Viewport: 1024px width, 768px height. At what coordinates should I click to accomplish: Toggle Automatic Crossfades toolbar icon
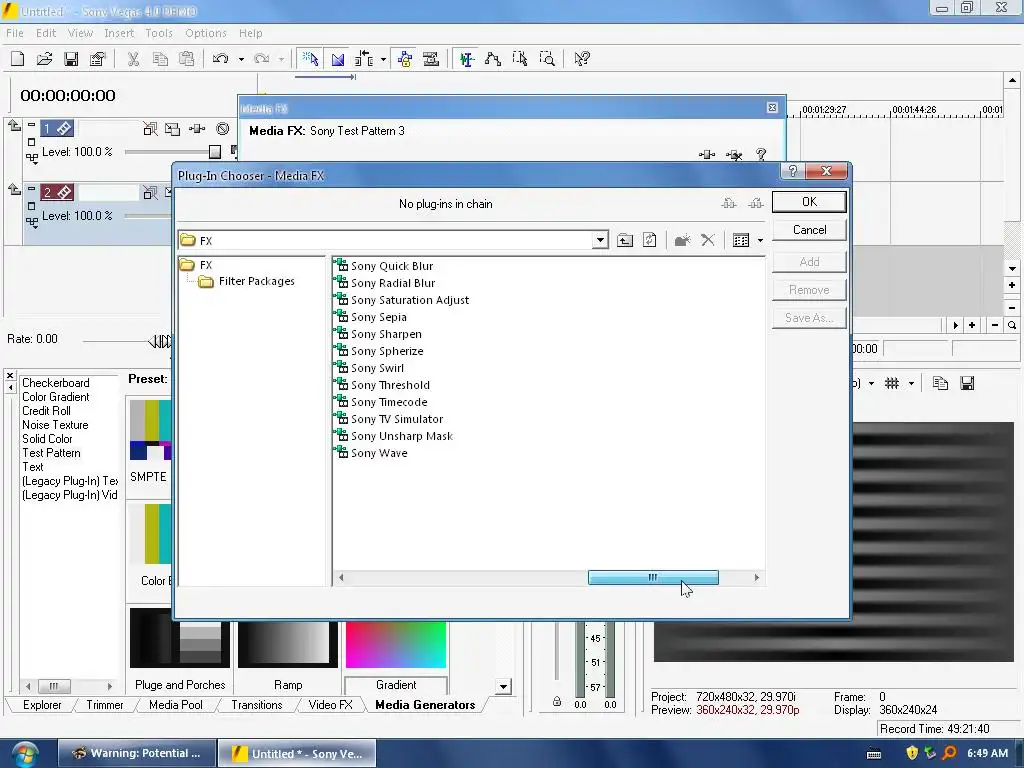coord(338,59)
